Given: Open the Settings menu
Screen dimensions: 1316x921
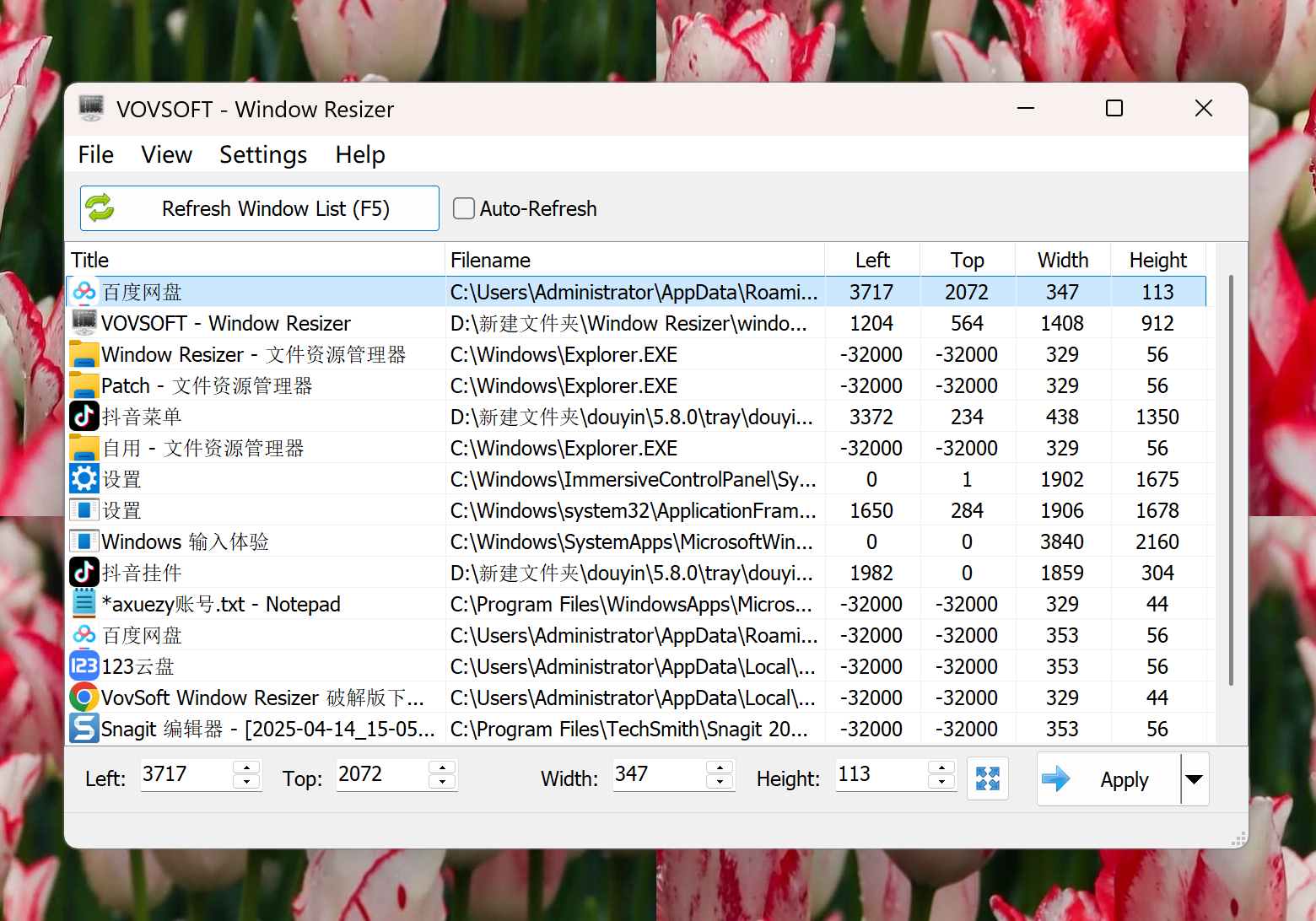Looking at the screenshot, I should point(263,155).
